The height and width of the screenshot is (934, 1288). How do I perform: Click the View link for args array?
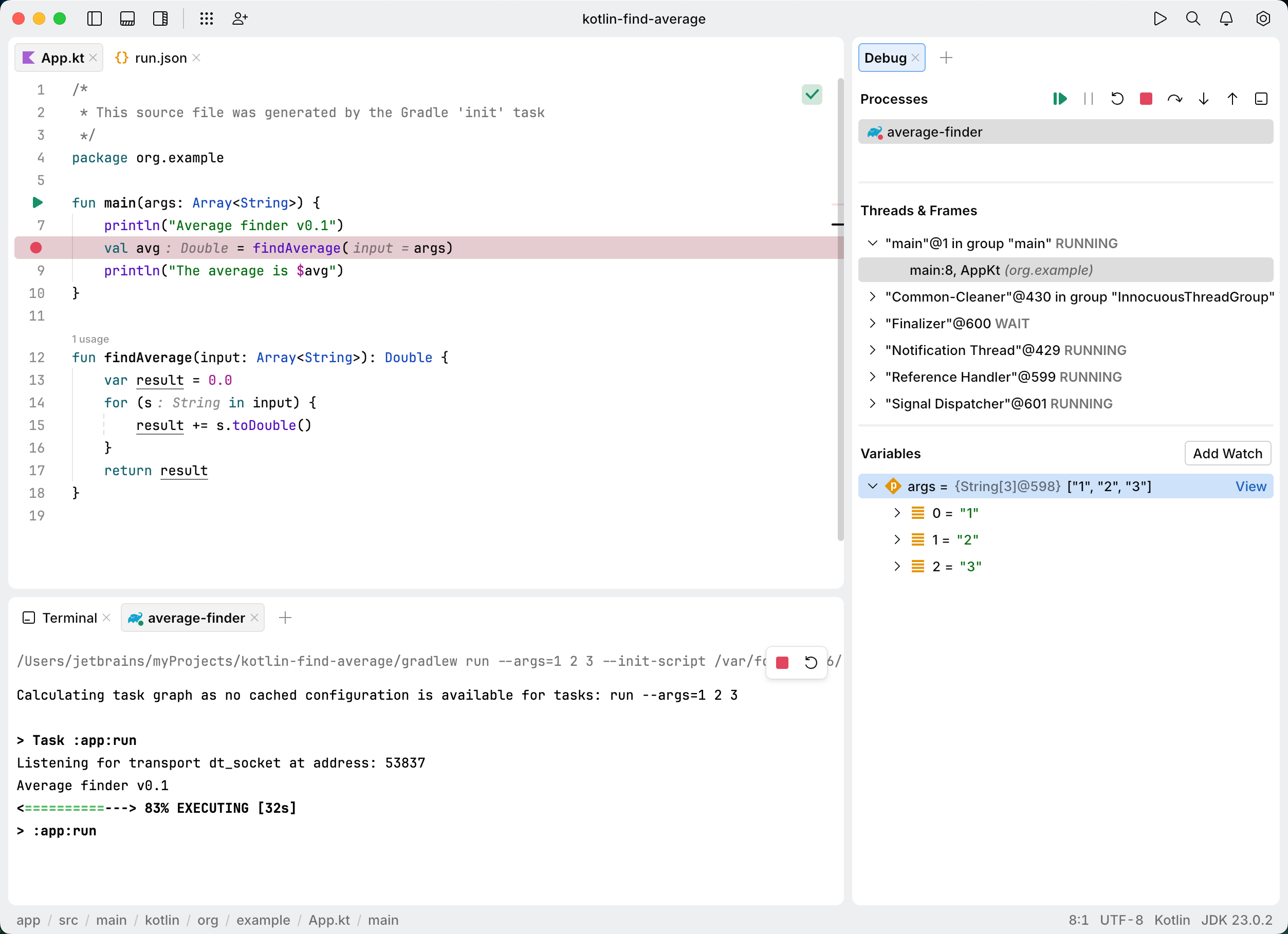click(1251, 486)
